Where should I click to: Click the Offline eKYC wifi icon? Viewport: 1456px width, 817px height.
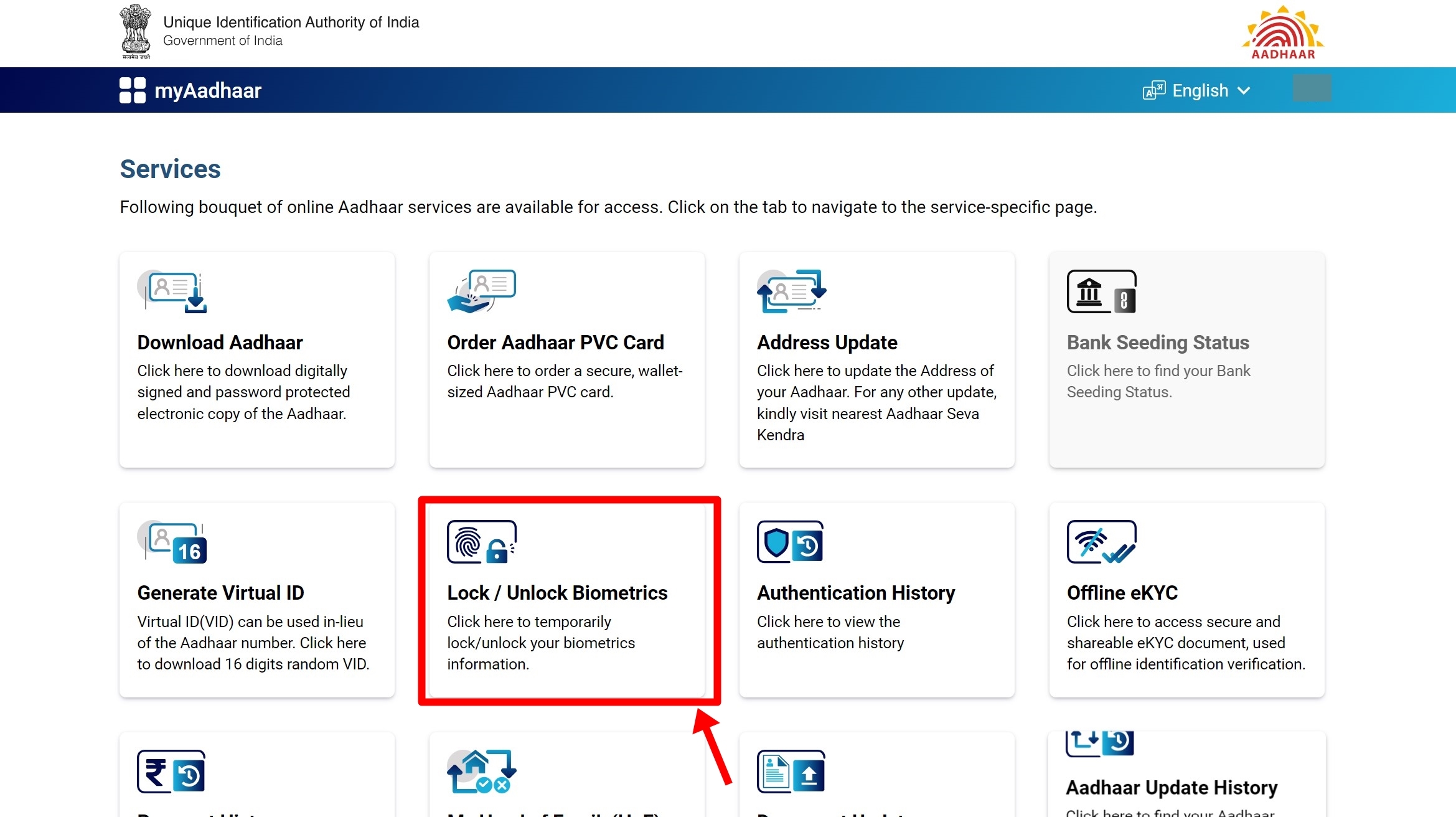point(1102,542)
